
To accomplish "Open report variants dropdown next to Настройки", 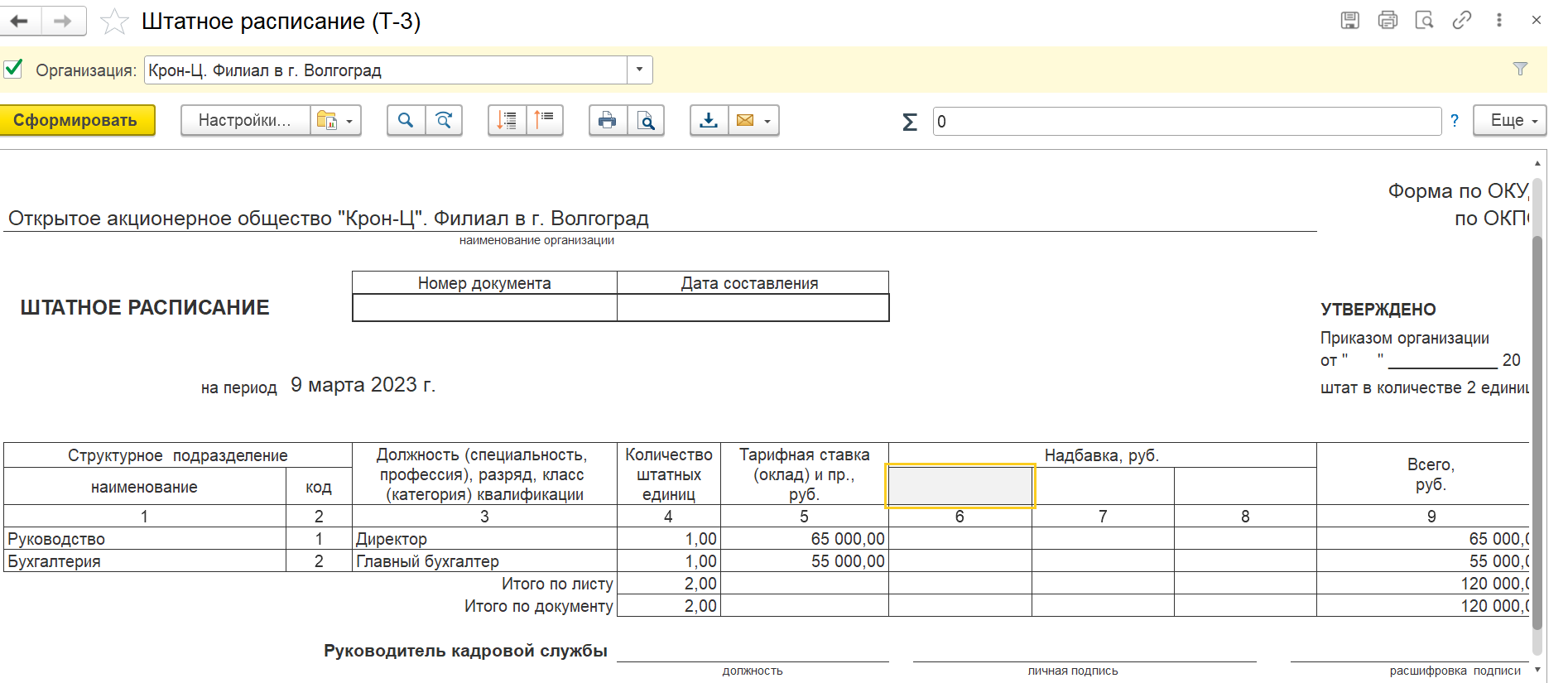I will [x=335, y=121].
